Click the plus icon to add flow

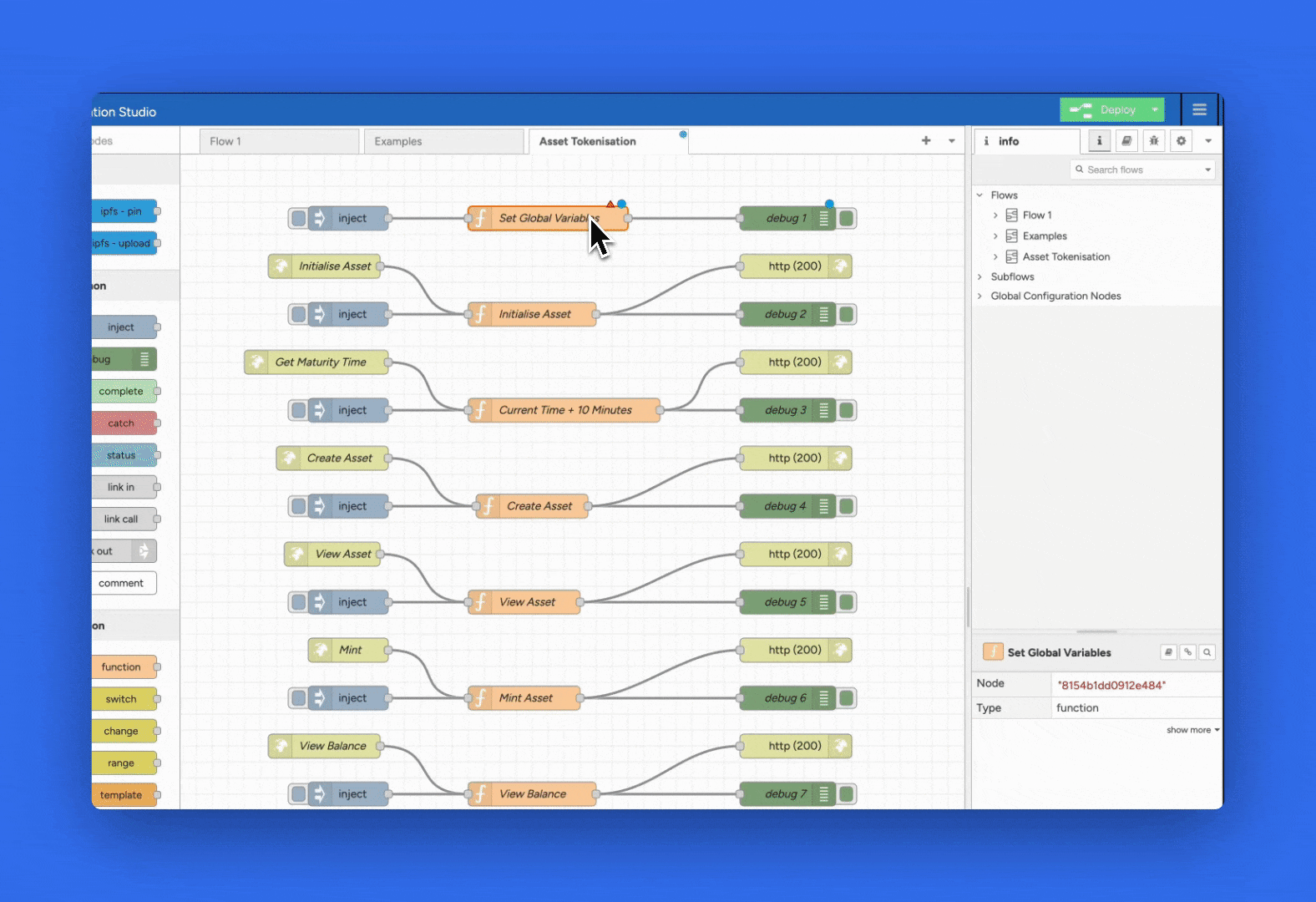pos(926,141)
